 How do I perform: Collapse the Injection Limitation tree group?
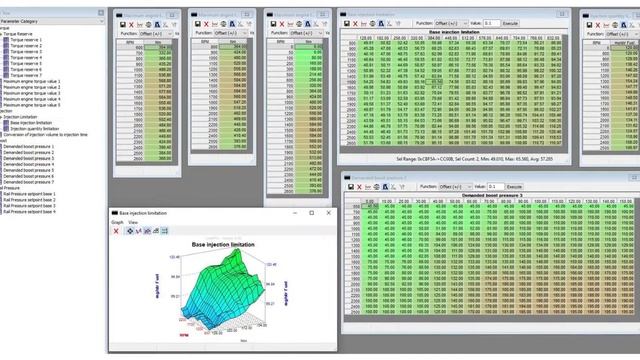point(1,117)
